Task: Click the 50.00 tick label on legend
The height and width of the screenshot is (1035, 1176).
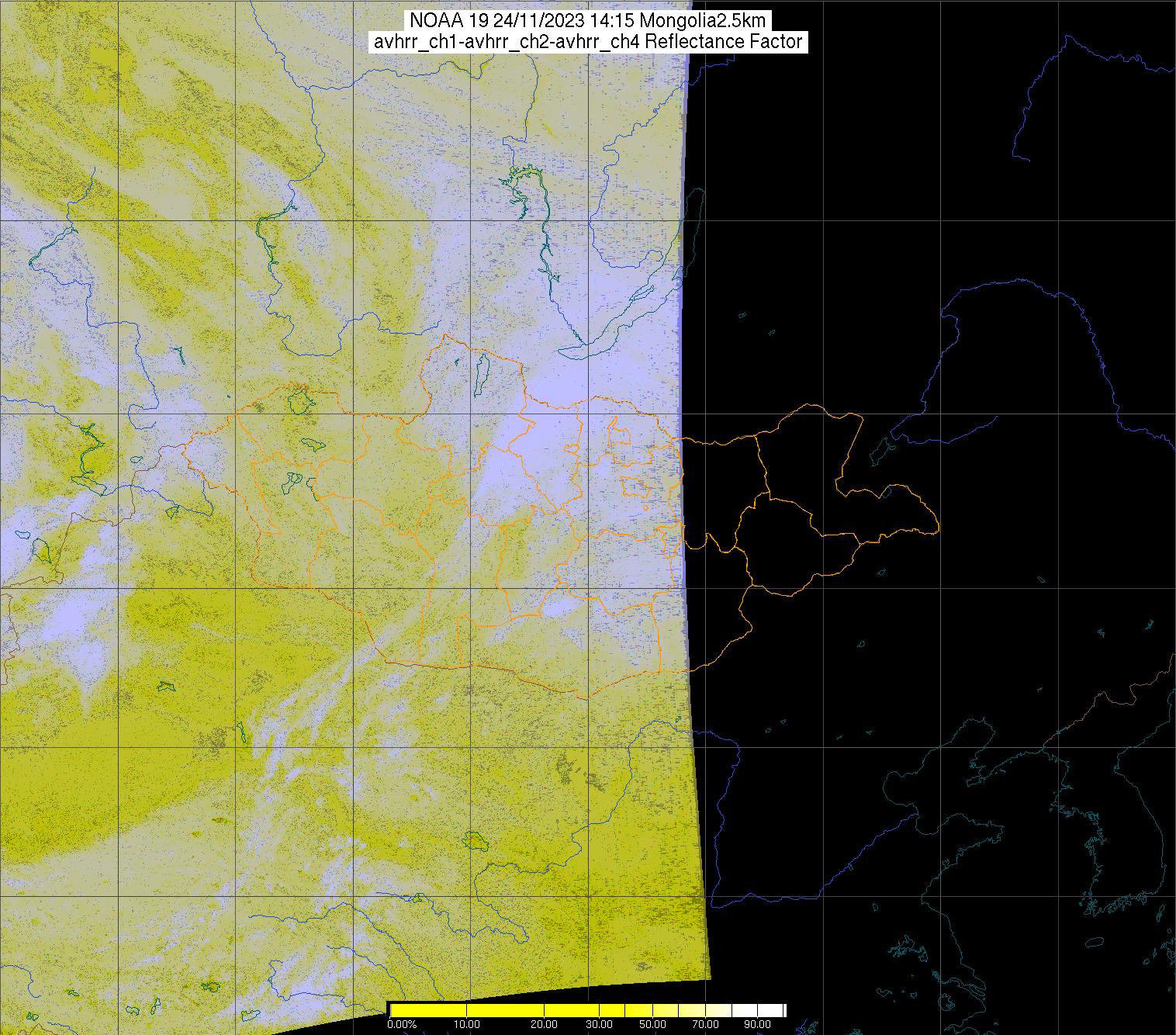Action: [653, 1025]
